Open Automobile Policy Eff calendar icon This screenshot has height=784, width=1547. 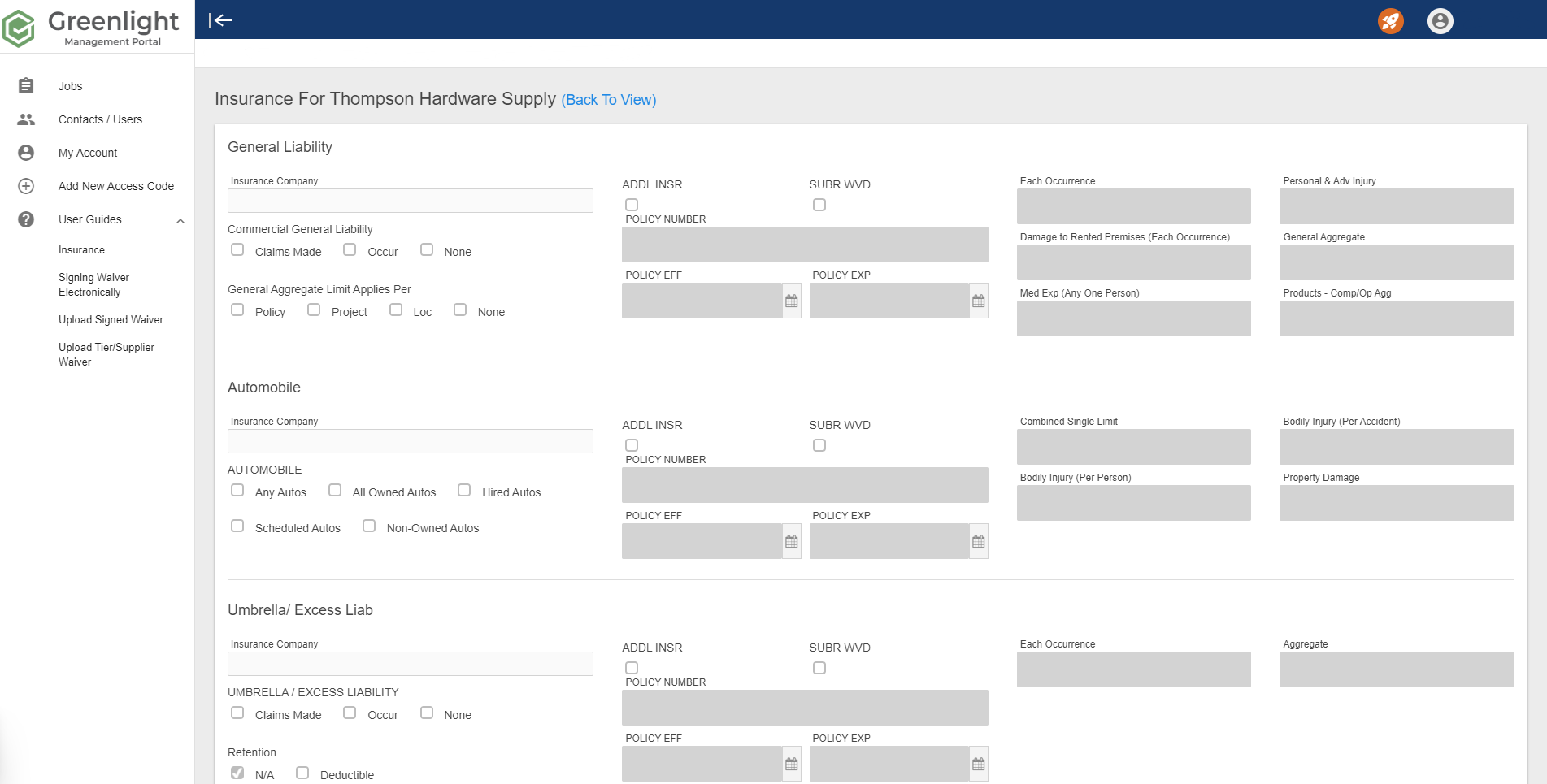(x=792, y=542)
